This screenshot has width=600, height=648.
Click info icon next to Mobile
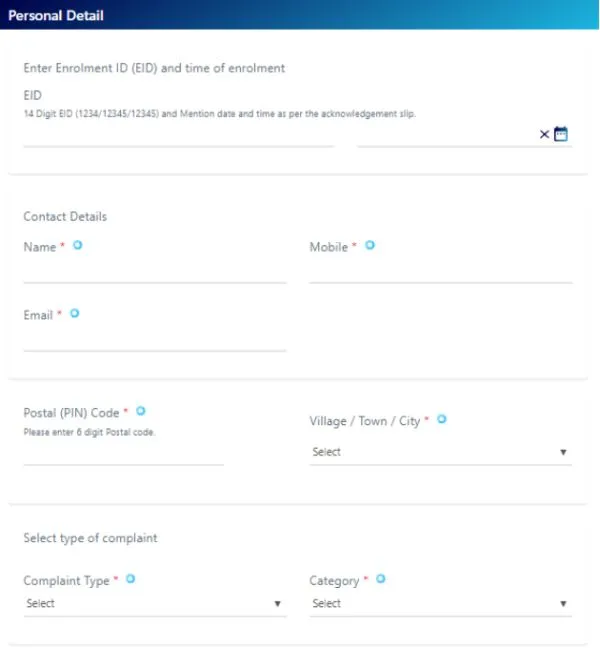click(x=369, y=245)
